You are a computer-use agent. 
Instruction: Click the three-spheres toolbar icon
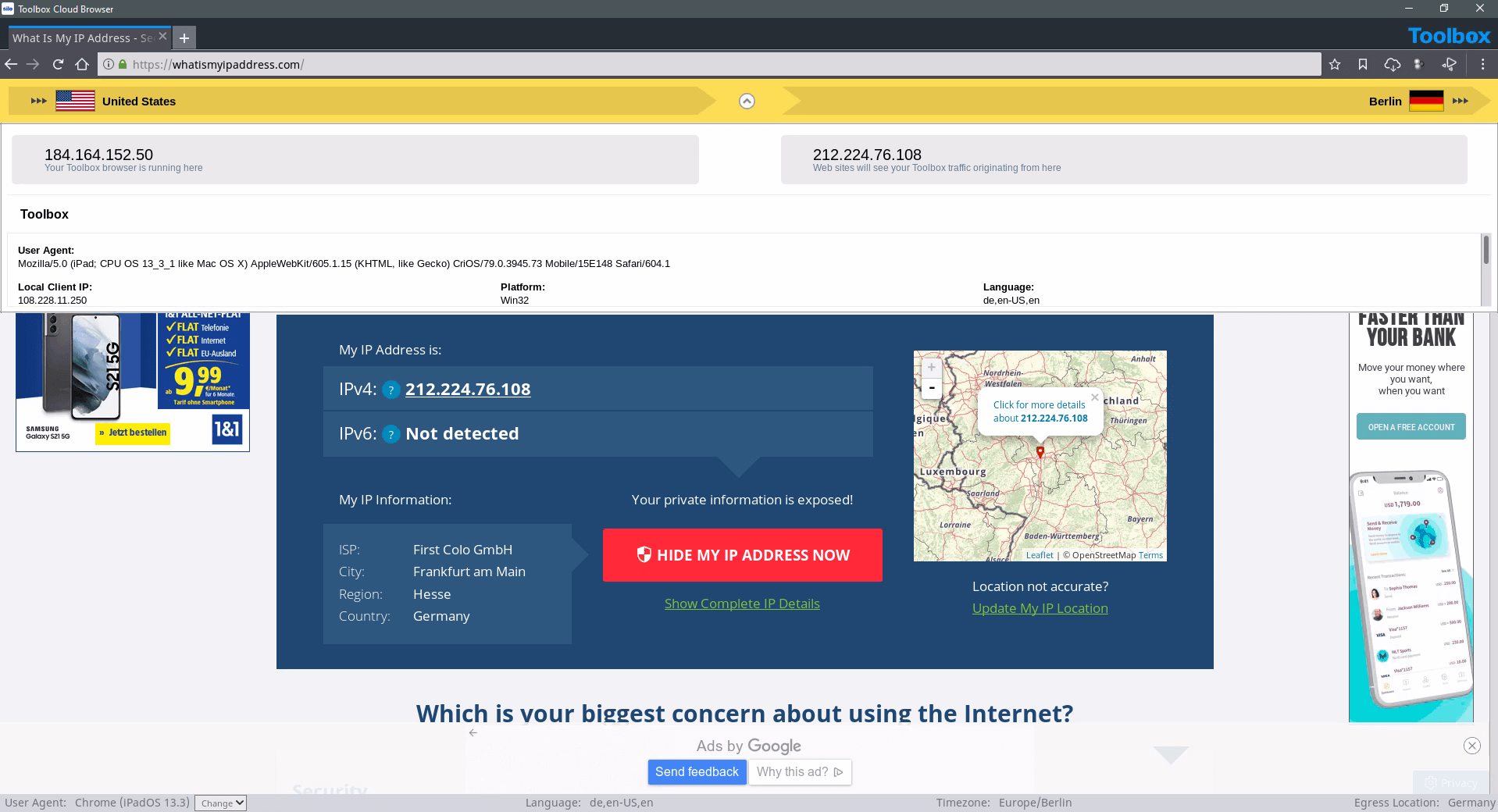(1420, 64)
